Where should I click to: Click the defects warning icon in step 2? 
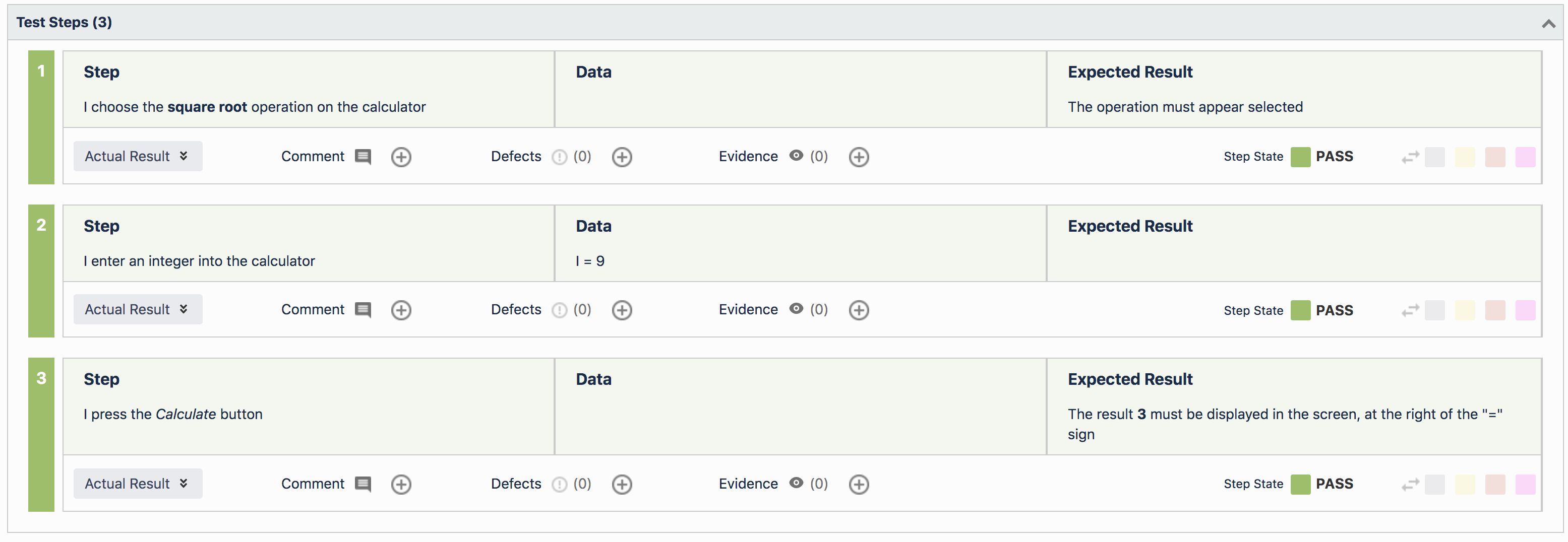point(559,310)
